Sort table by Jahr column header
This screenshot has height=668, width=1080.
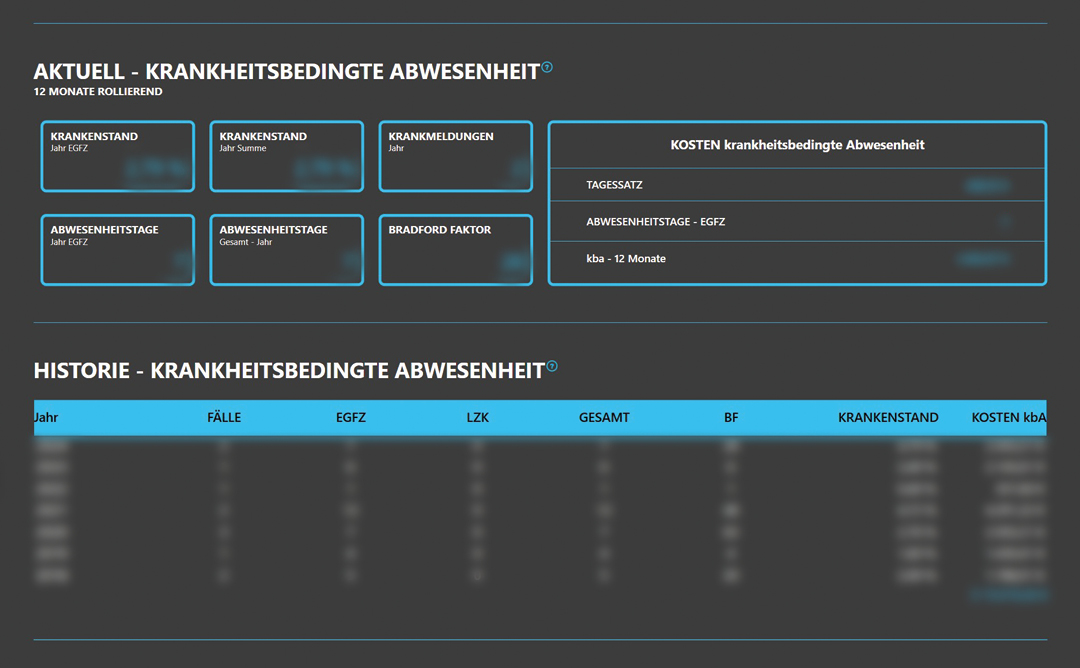click(46, 417)
